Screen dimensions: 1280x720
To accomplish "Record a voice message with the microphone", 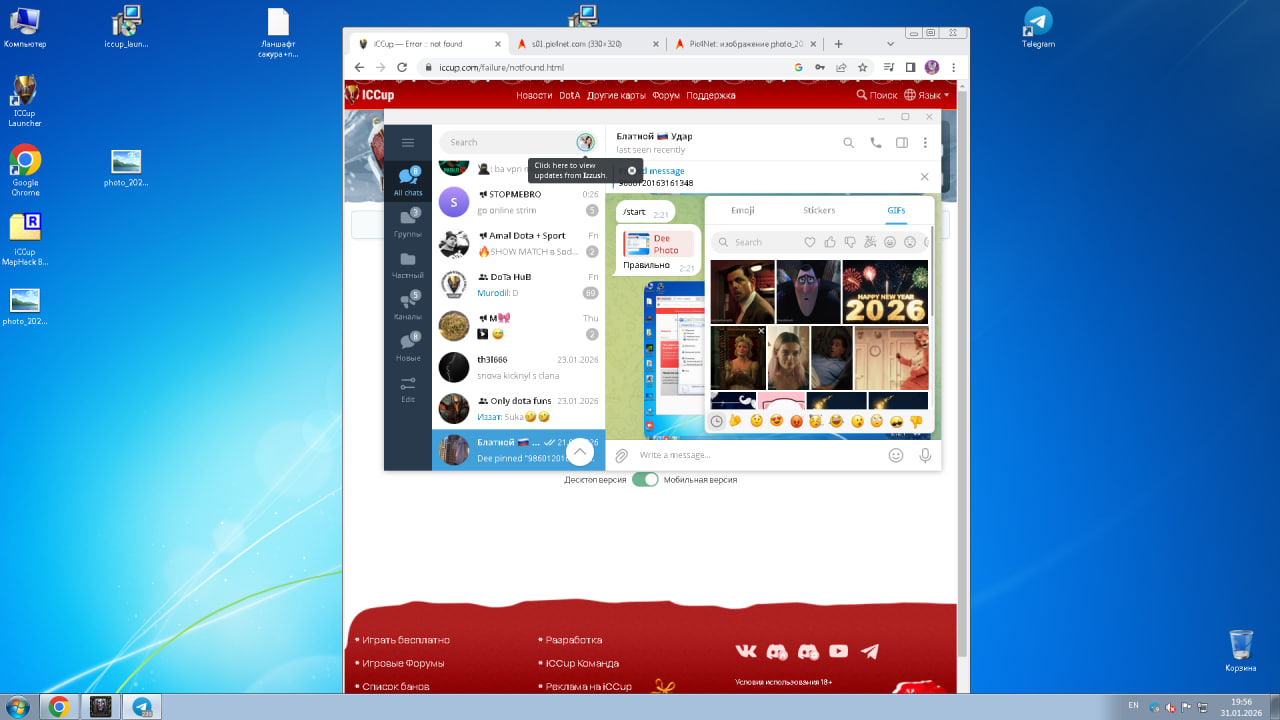I will pos(925,455).
